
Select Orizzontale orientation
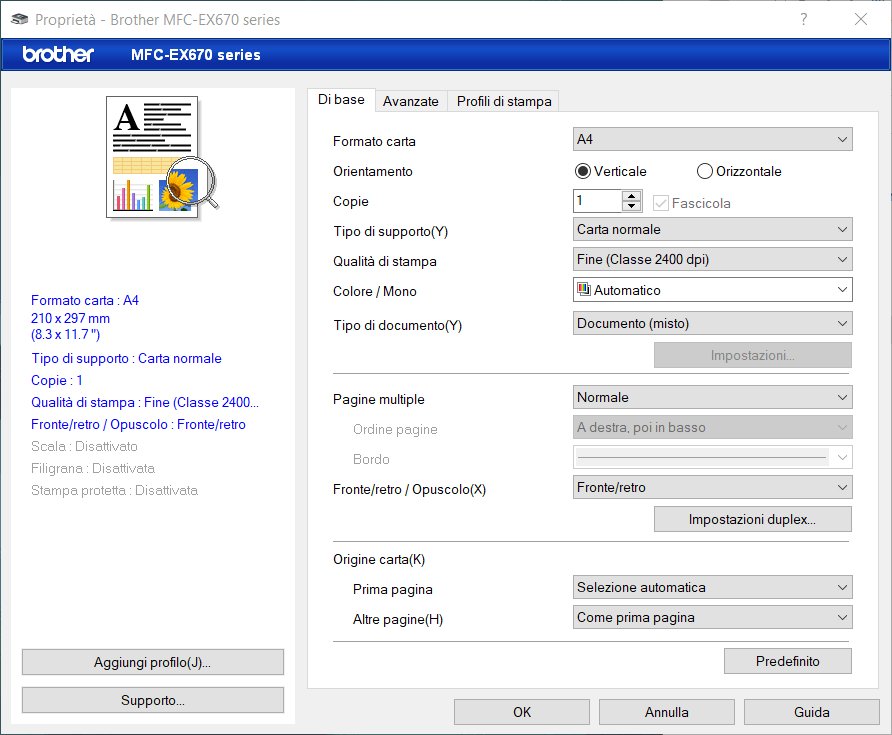click(705, 171)
